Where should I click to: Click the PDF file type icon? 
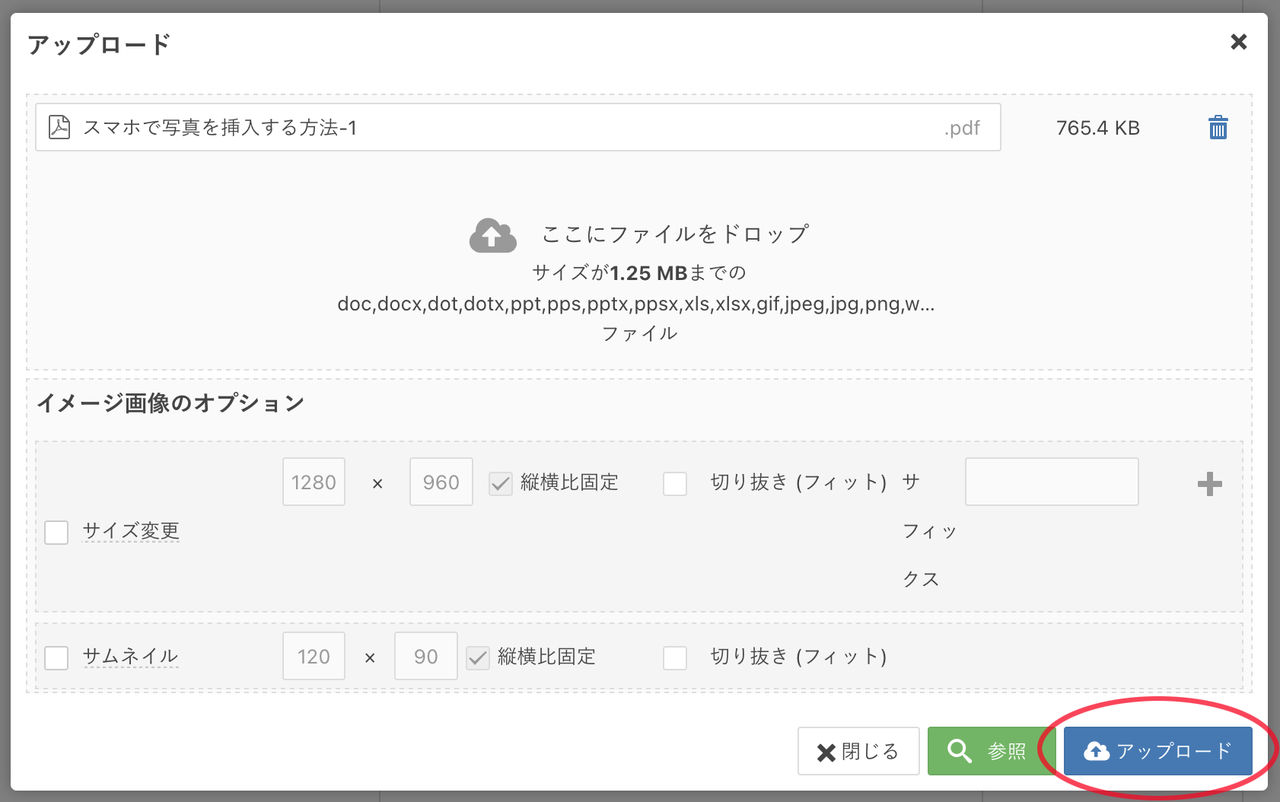pos(60,128)
